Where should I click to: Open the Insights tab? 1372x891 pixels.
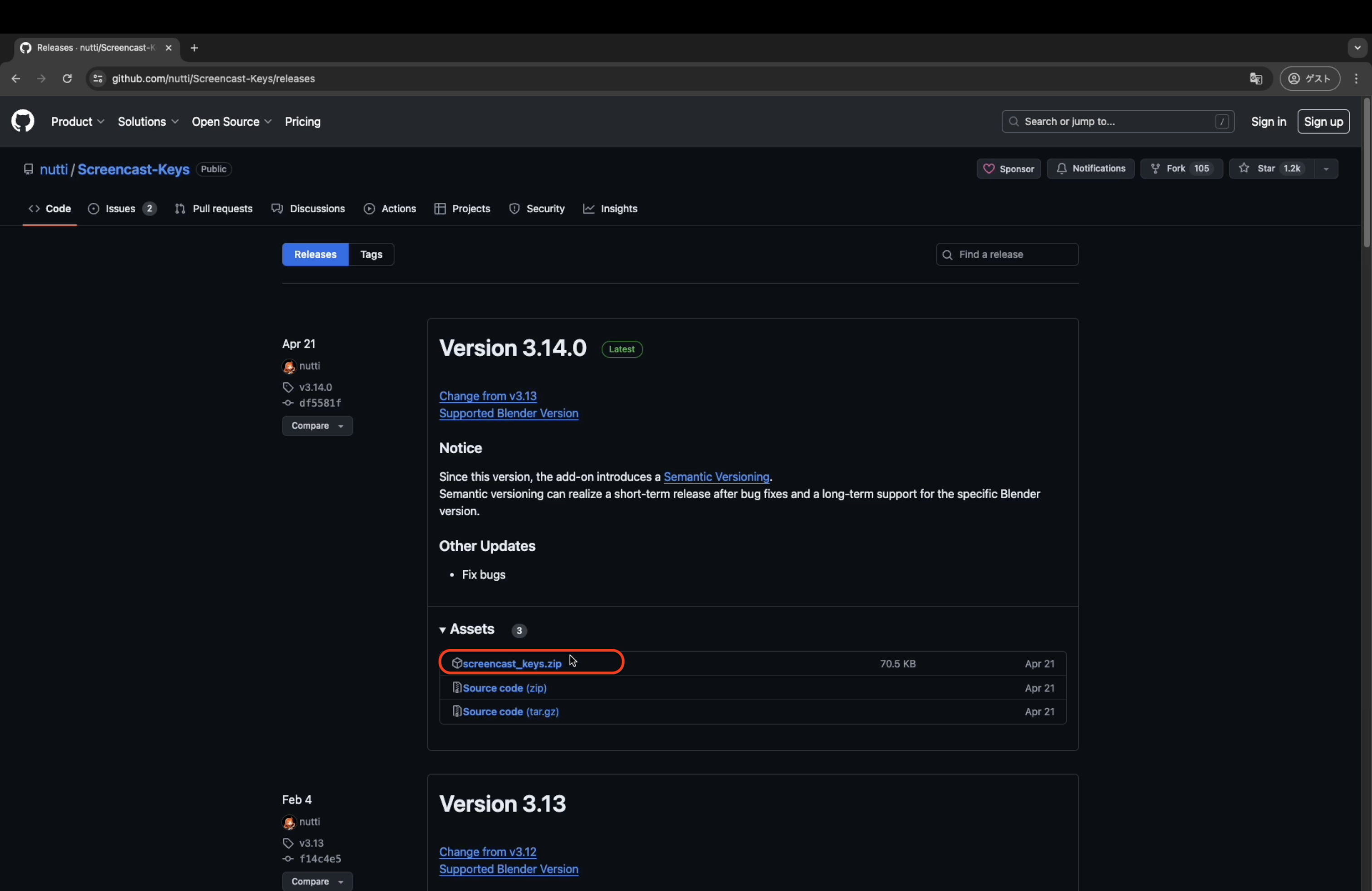click(x=610, y=209)
